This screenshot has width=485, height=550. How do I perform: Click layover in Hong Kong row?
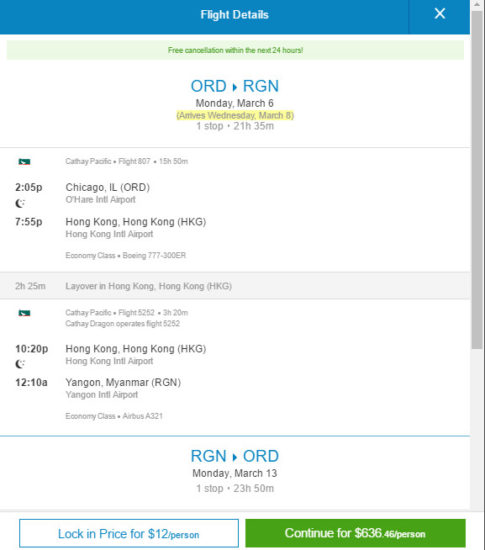click(x=235, y=286)
